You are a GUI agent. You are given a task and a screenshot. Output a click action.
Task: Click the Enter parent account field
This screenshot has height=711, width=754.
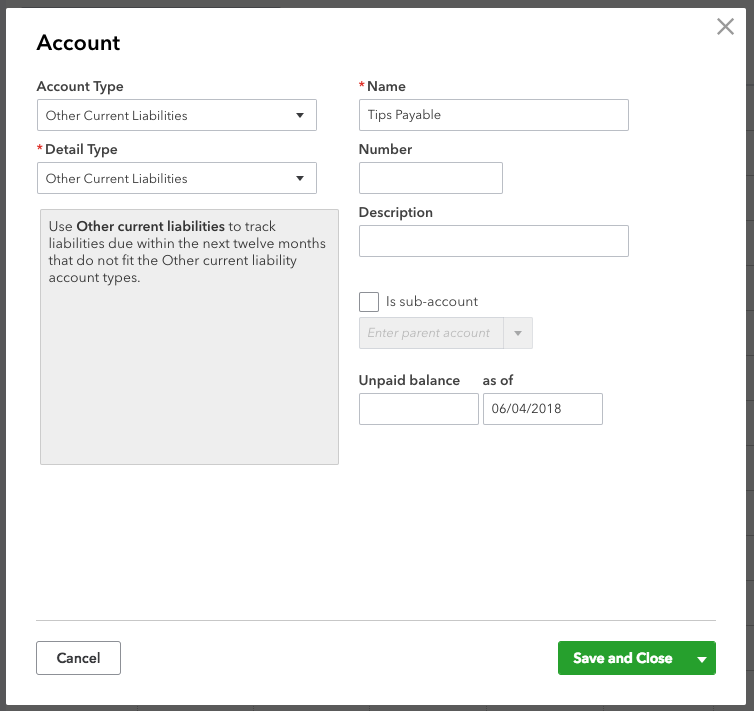coord(432,333)
